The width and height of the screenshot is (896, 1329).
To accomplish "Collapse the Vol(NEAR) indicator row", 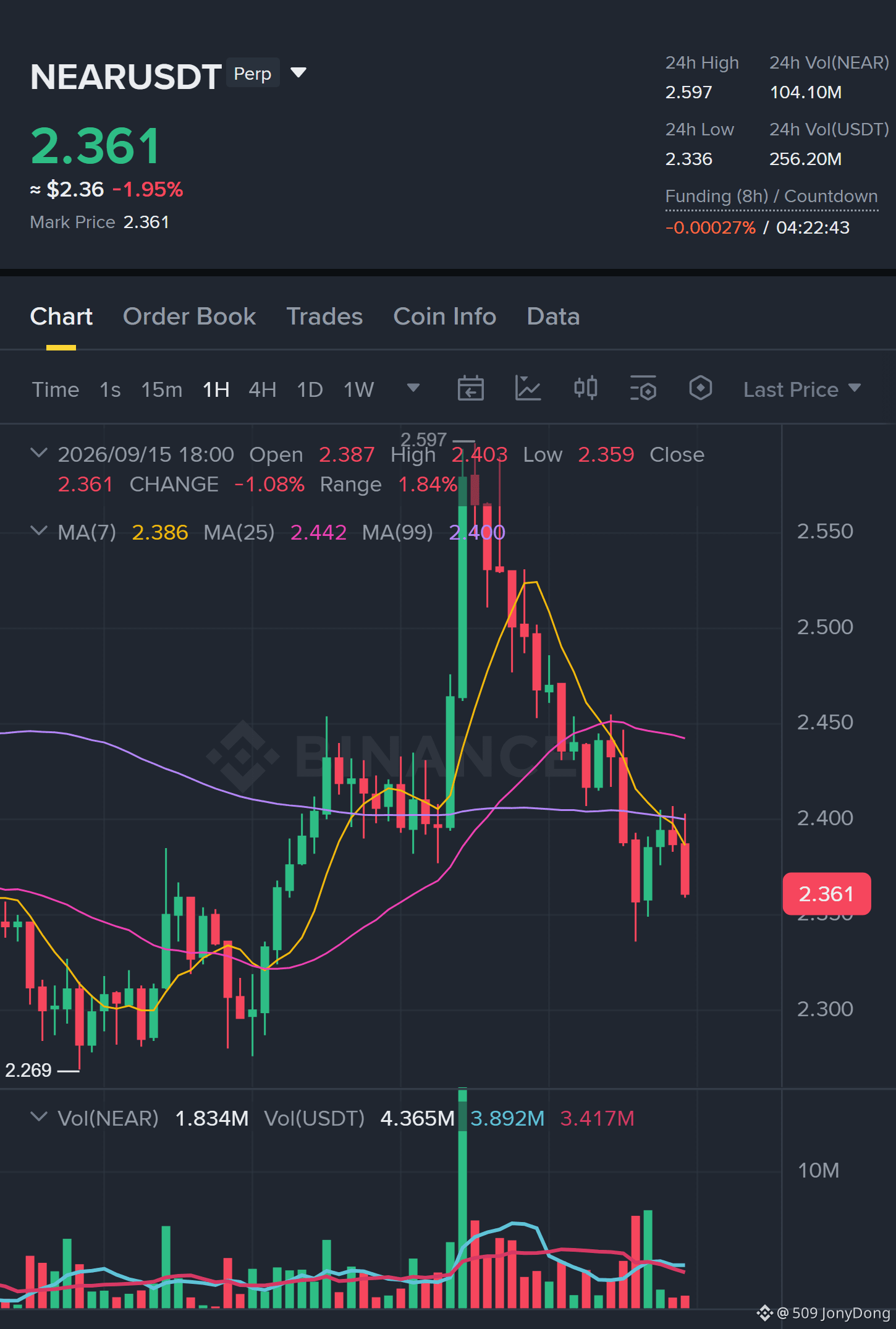I will tap(38, 1117).
